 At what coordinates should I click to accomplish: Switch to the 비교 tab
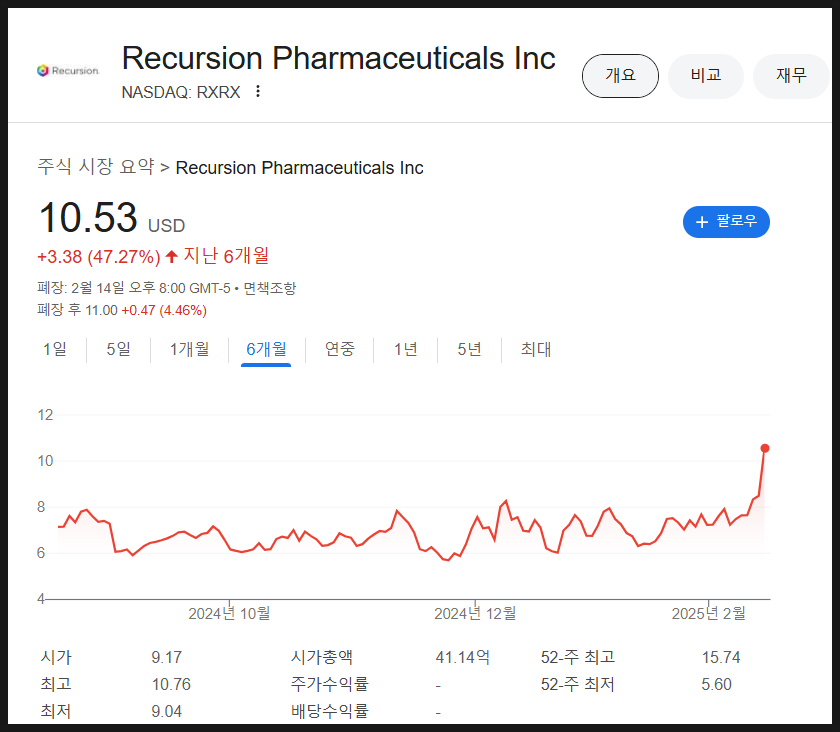click(x=706, y=76)
